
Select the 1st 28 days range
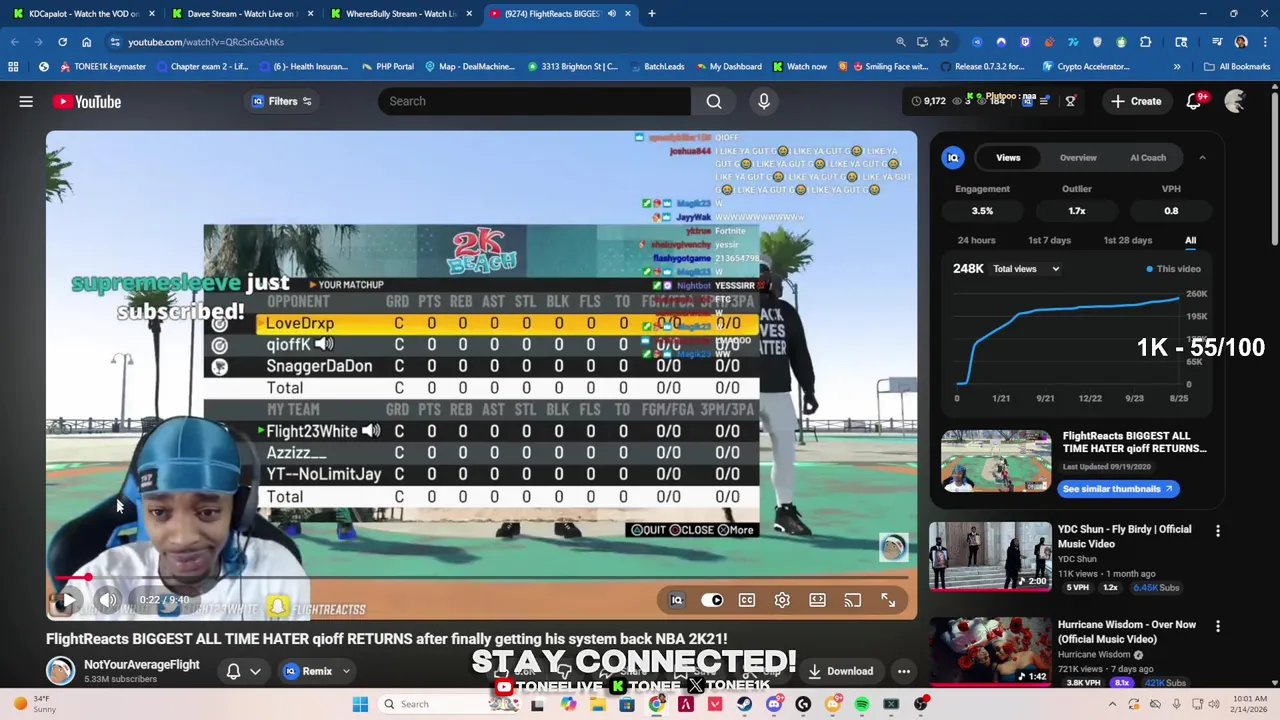click(1127, 240)
